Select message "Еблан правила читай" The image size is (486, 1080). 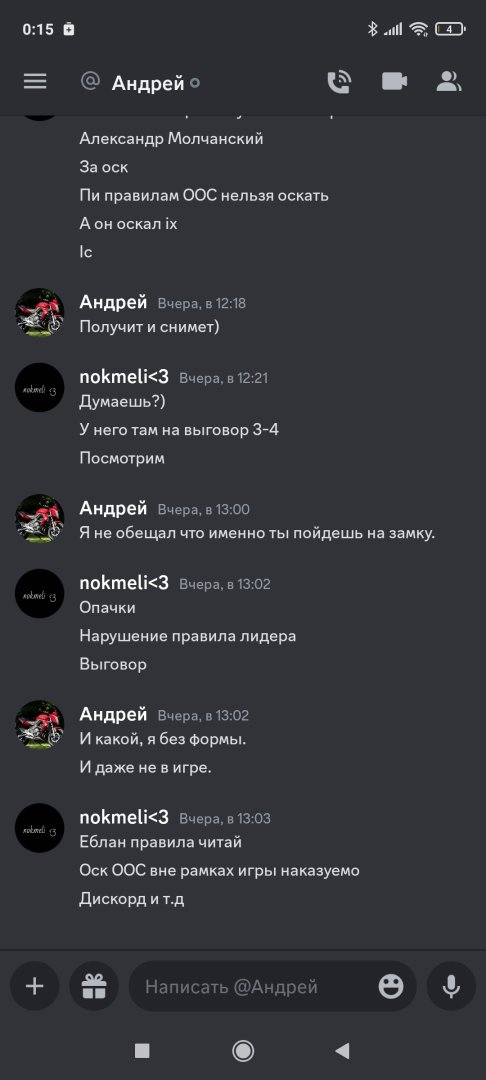(x=161, y=842)
